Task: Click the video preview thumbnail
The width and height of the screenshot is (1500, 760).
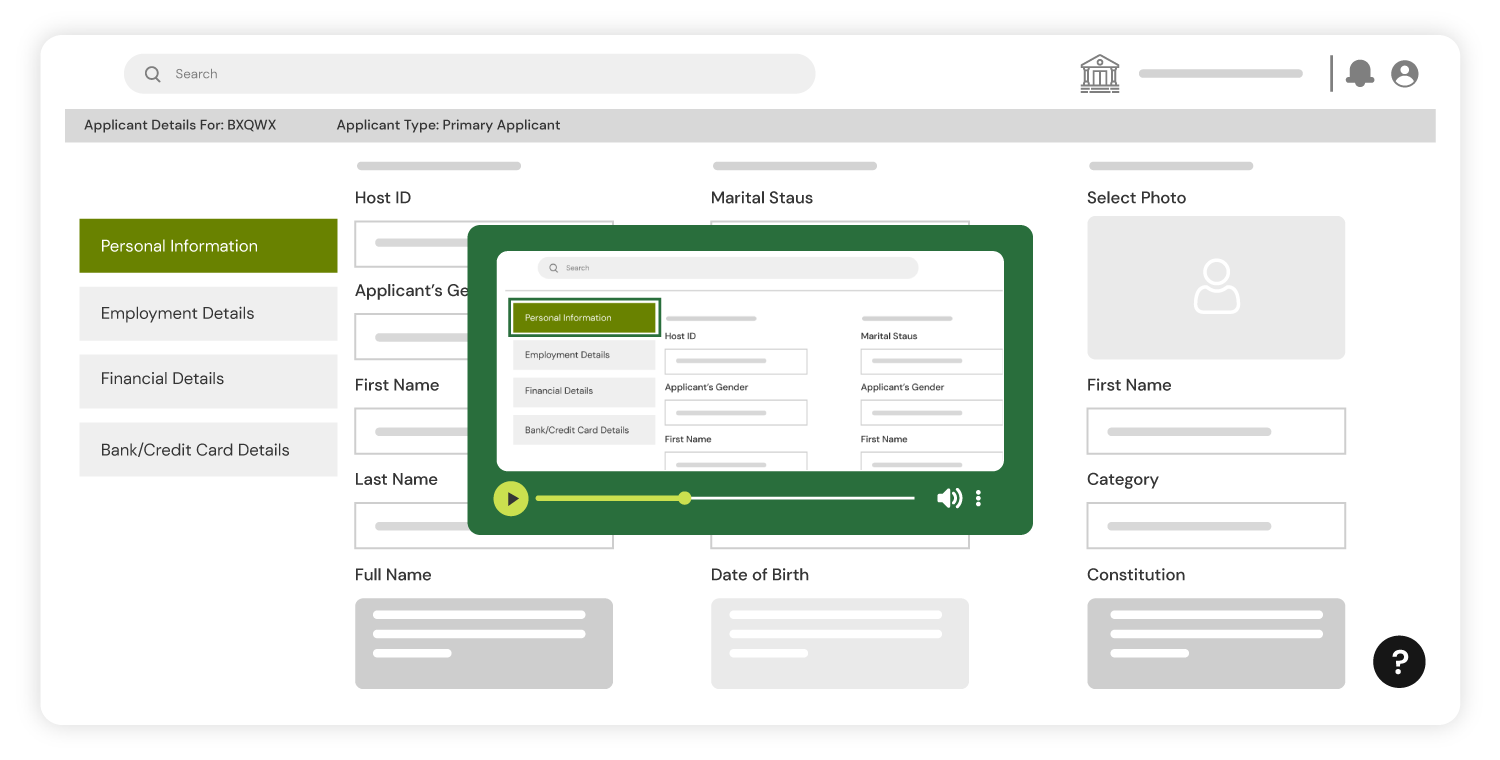Action: pyautogui.click(x=750, y=361)
